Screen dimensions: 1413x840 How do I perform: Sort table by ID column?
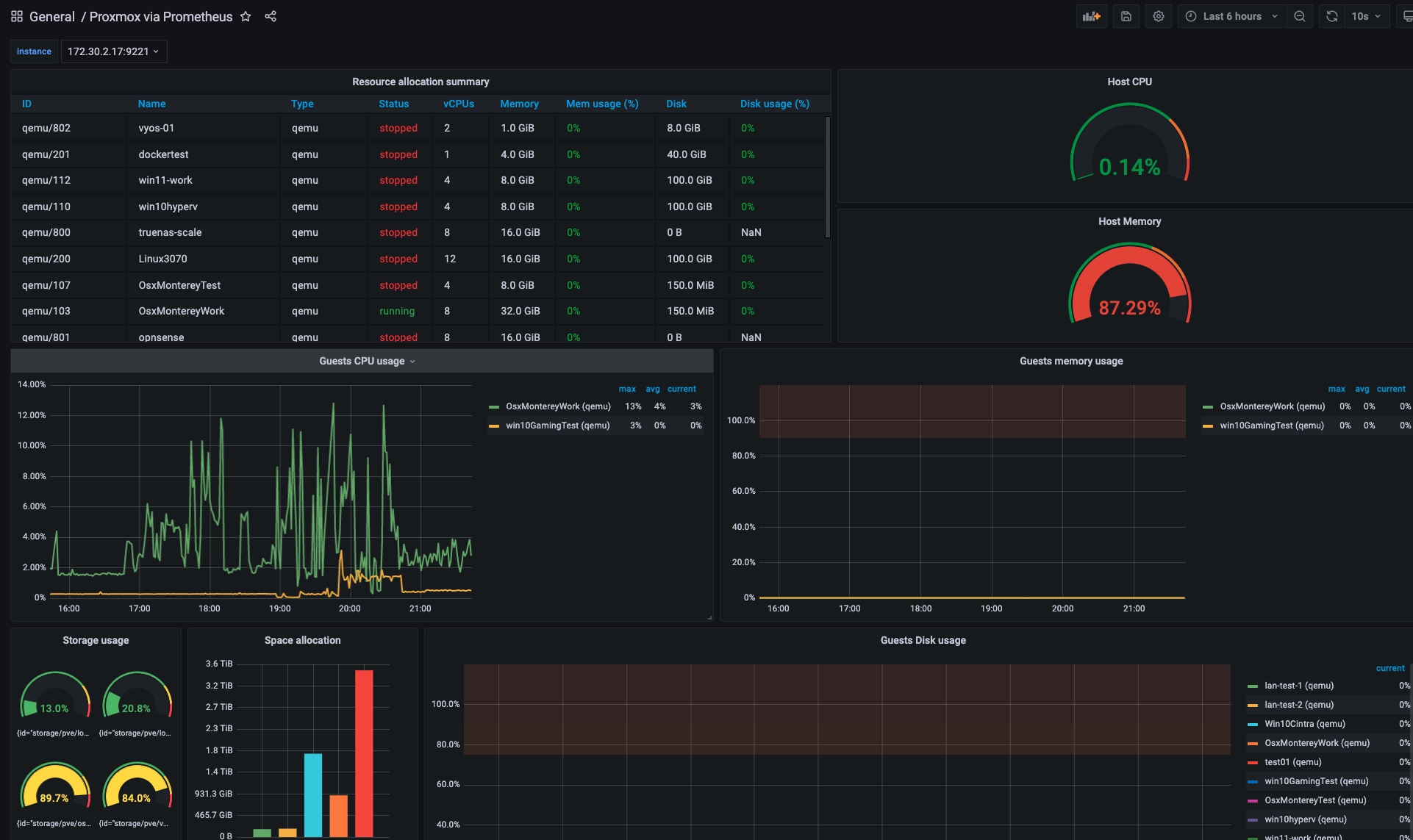point(26,104)
